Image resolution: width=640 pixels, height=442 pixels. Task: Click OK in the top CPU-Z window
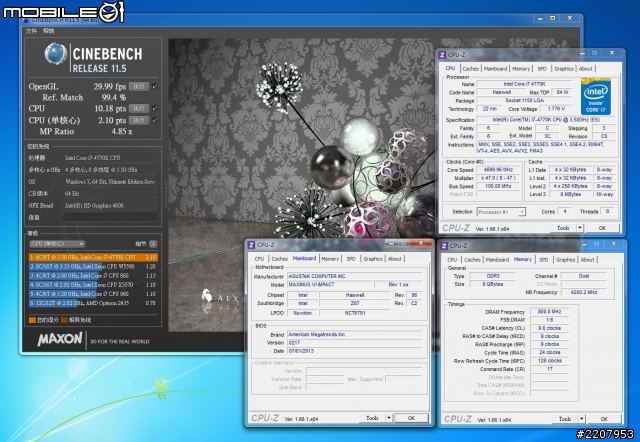pyautogui.click(x=602, y=228)
